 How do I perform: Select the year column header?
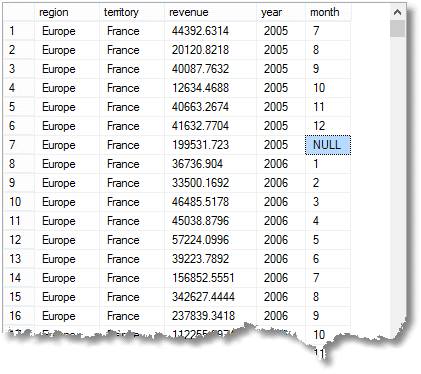(x=281, y=12)
